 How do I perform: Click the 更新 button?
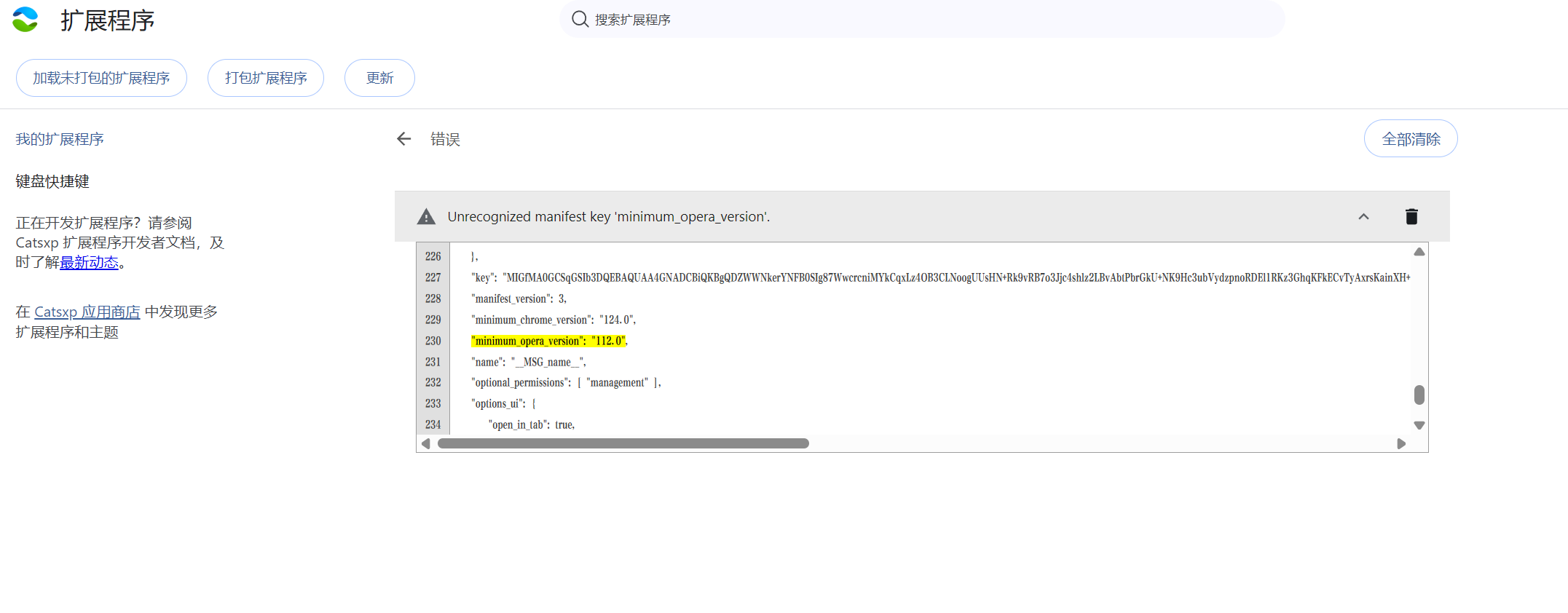[x=379, y=78]
